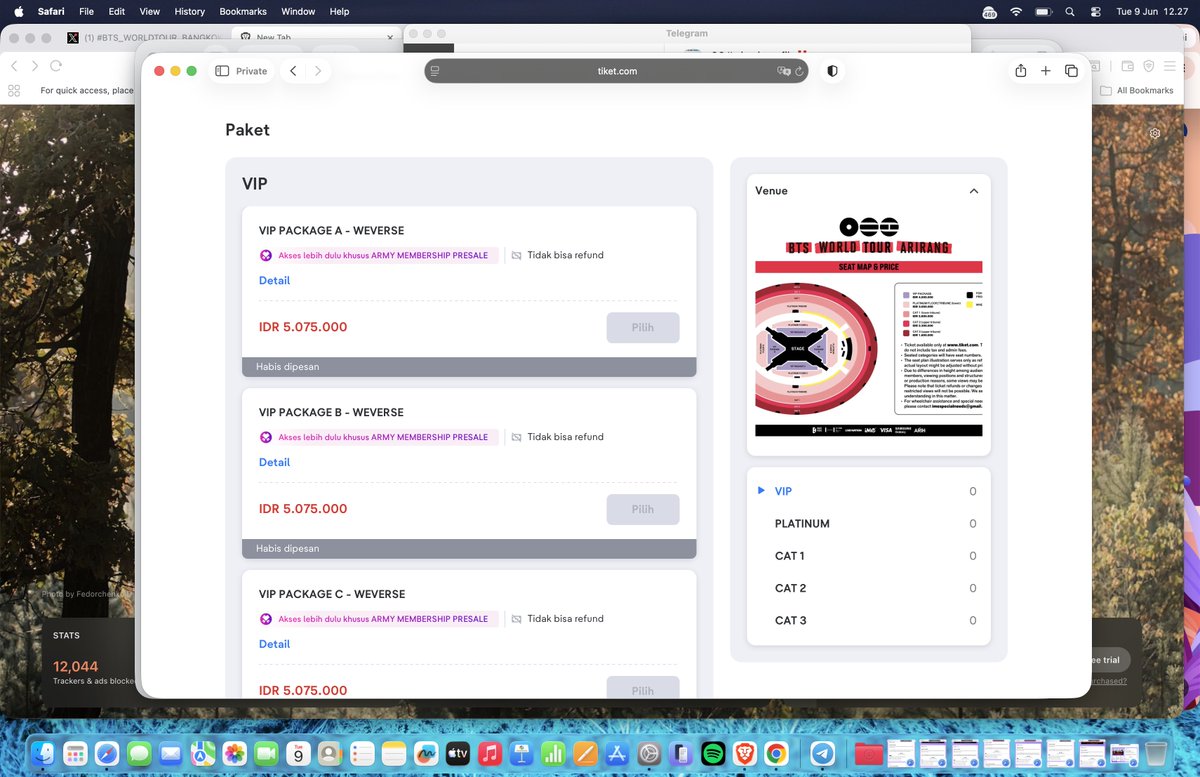Screen dimensions: 1200x777
Task: Click the Wi-Fi status icon
Action: pos(1016,11)
